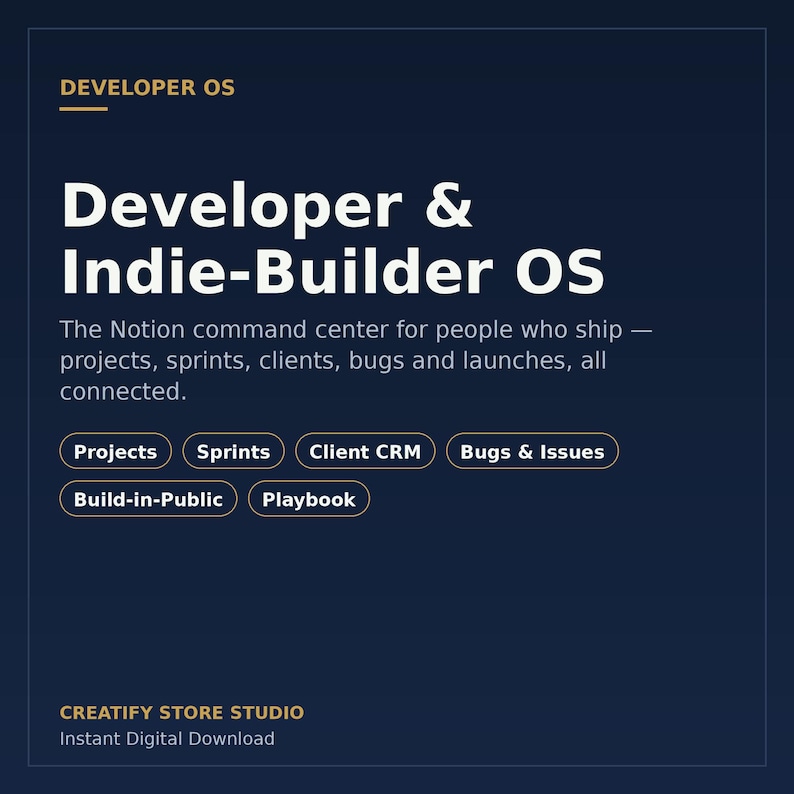The height and width of the screenshot is (794, 794).
Task: Choose the Bugs & Issues tag
Action: point(532,451)
